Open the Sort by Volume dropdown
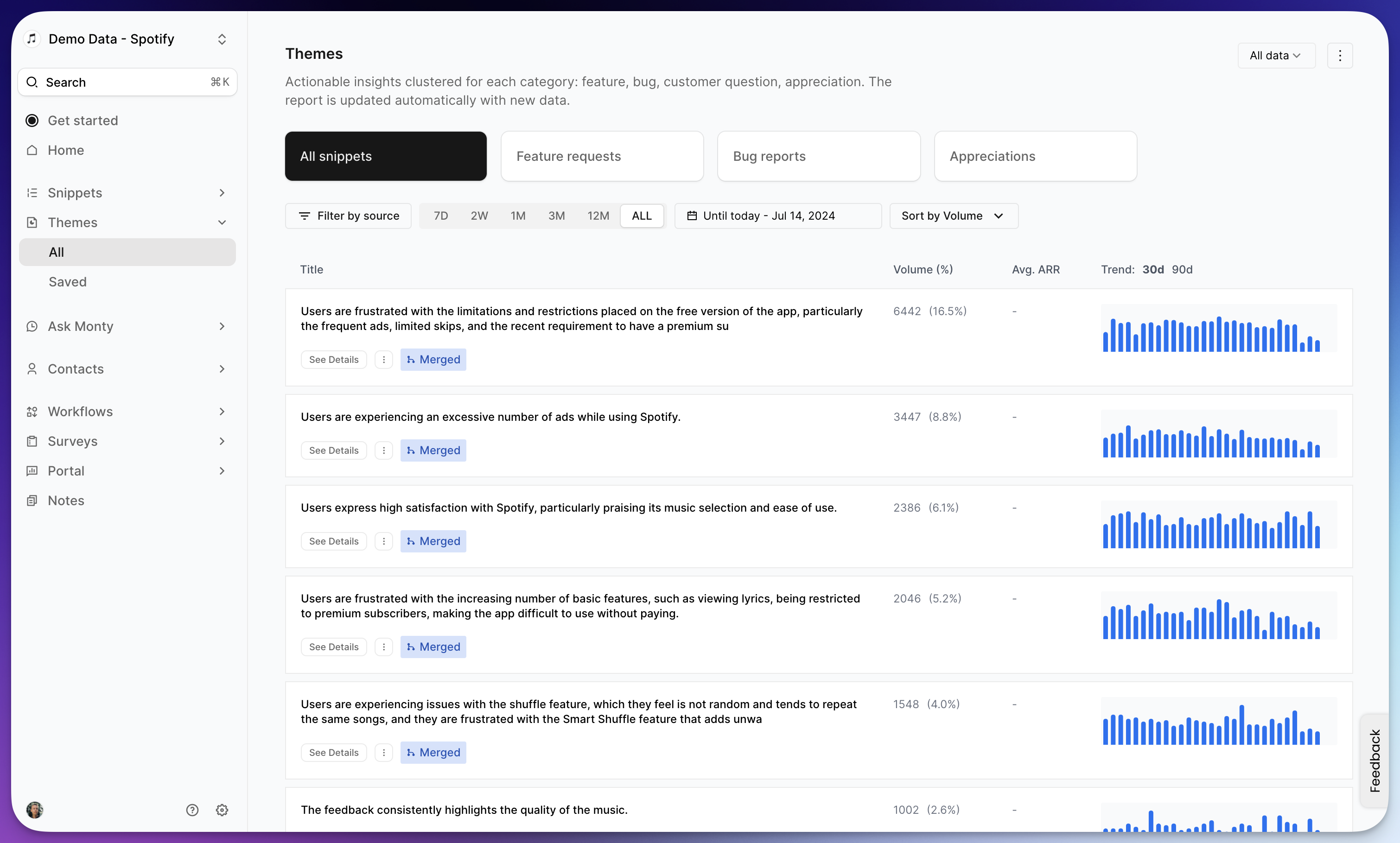1400x843 pixels. (954, 216)
